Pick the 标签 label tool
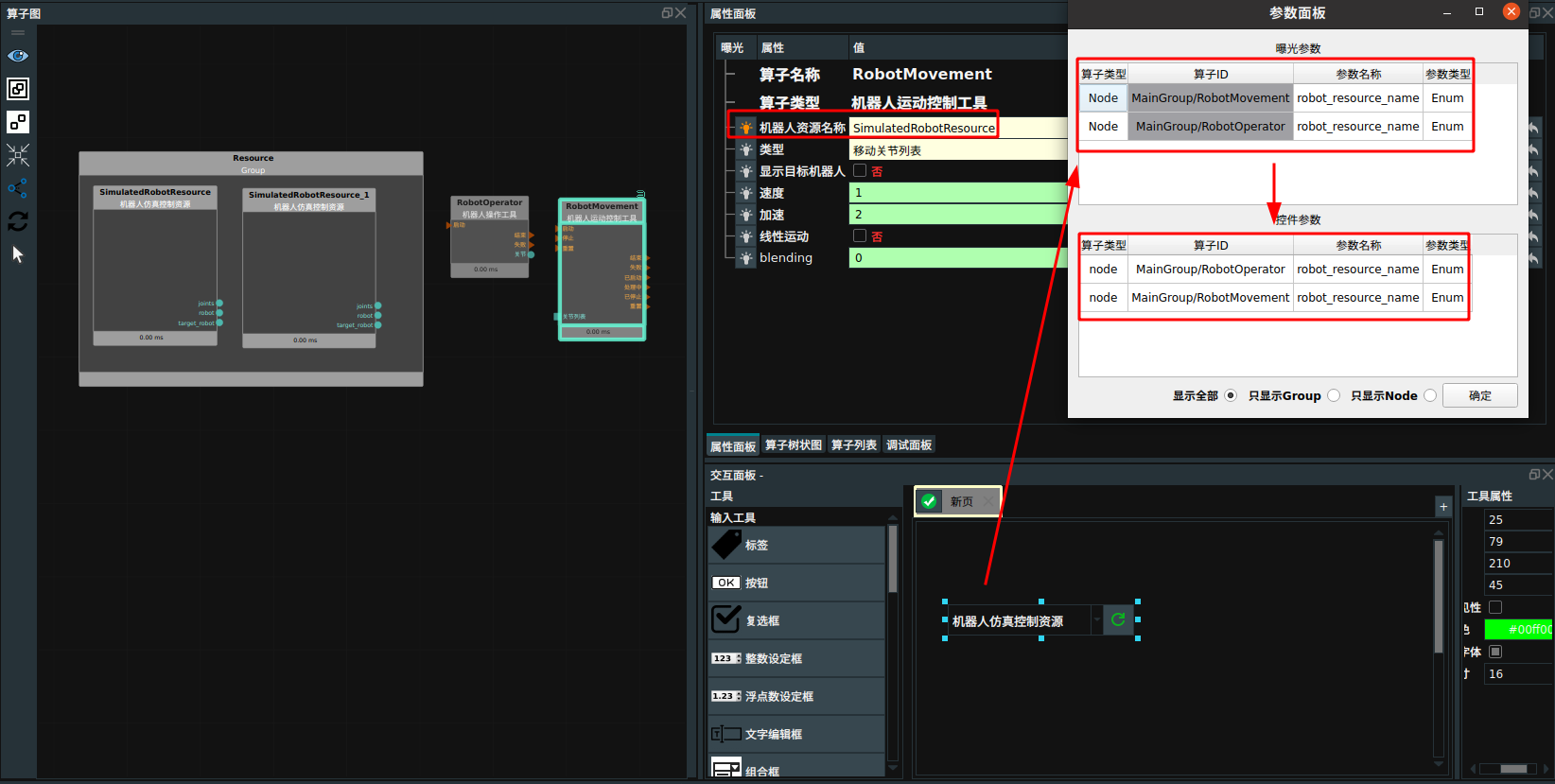 coord(796,545)
